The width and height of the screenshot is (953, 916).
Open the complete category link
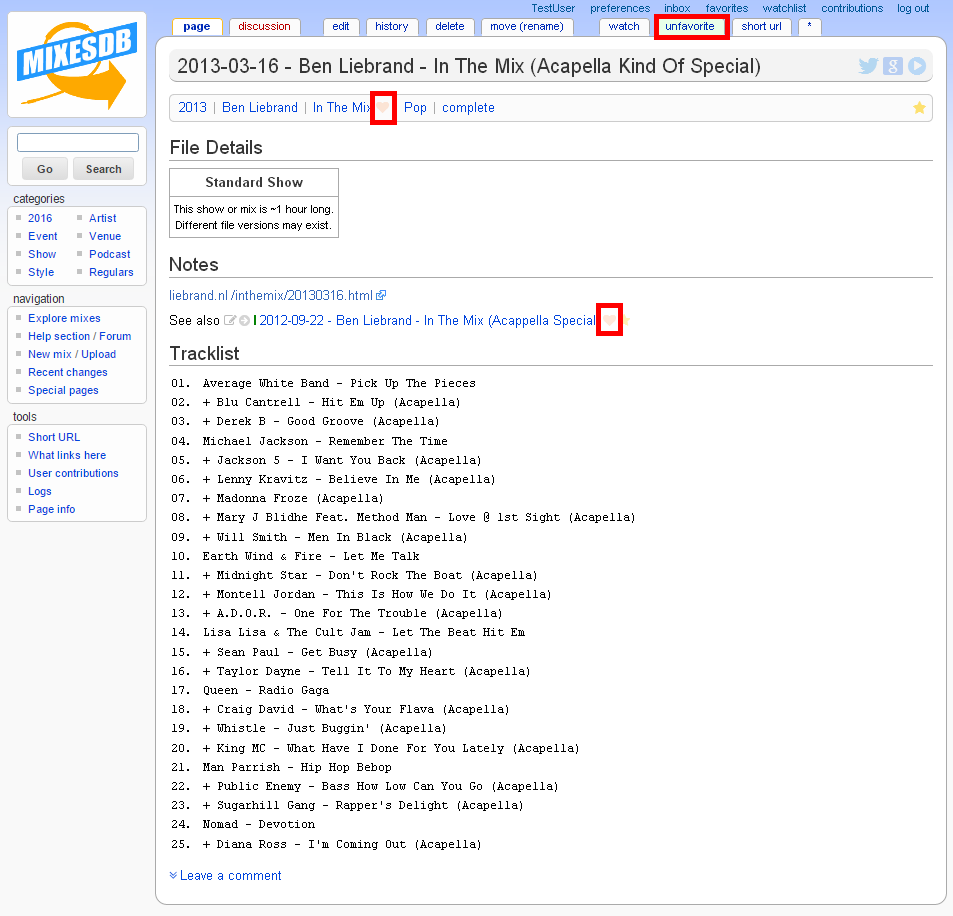click(468, 108)
